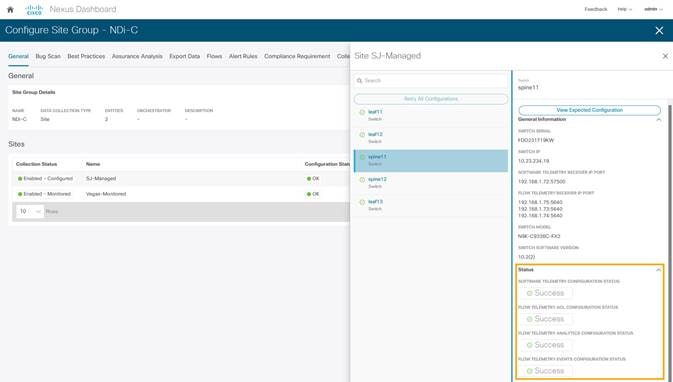Click software telemetry Success check icon

click(x=529, y=293)
